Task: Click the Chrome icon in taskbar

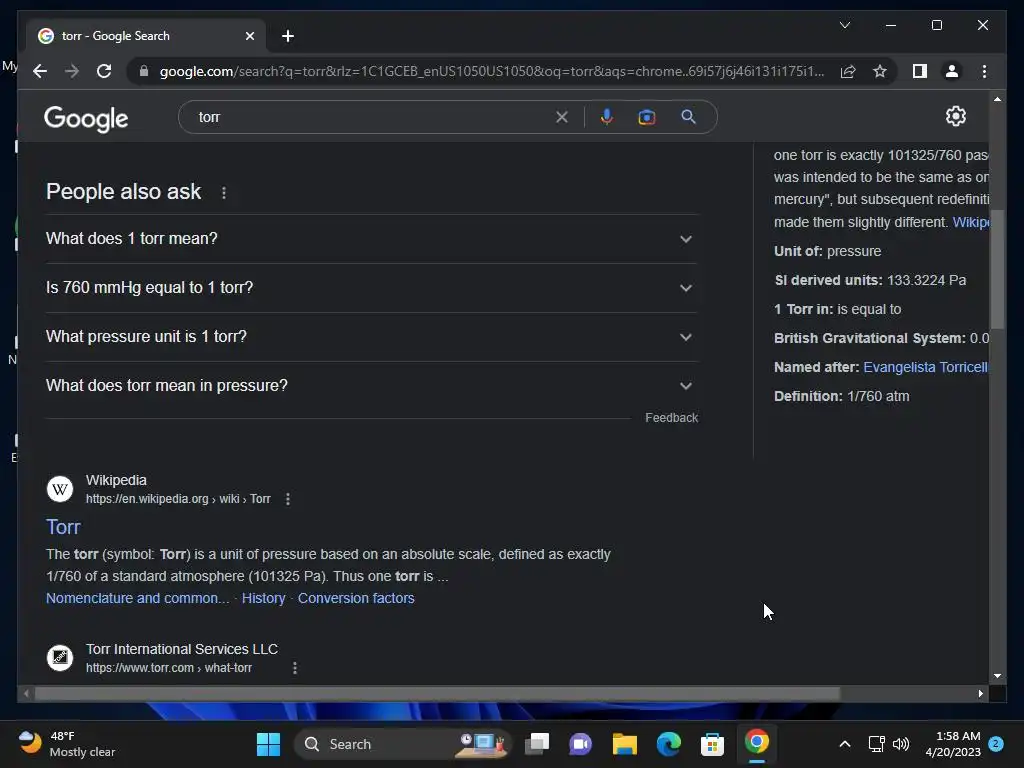Action: pyautogui.click(x=756, y=743)
